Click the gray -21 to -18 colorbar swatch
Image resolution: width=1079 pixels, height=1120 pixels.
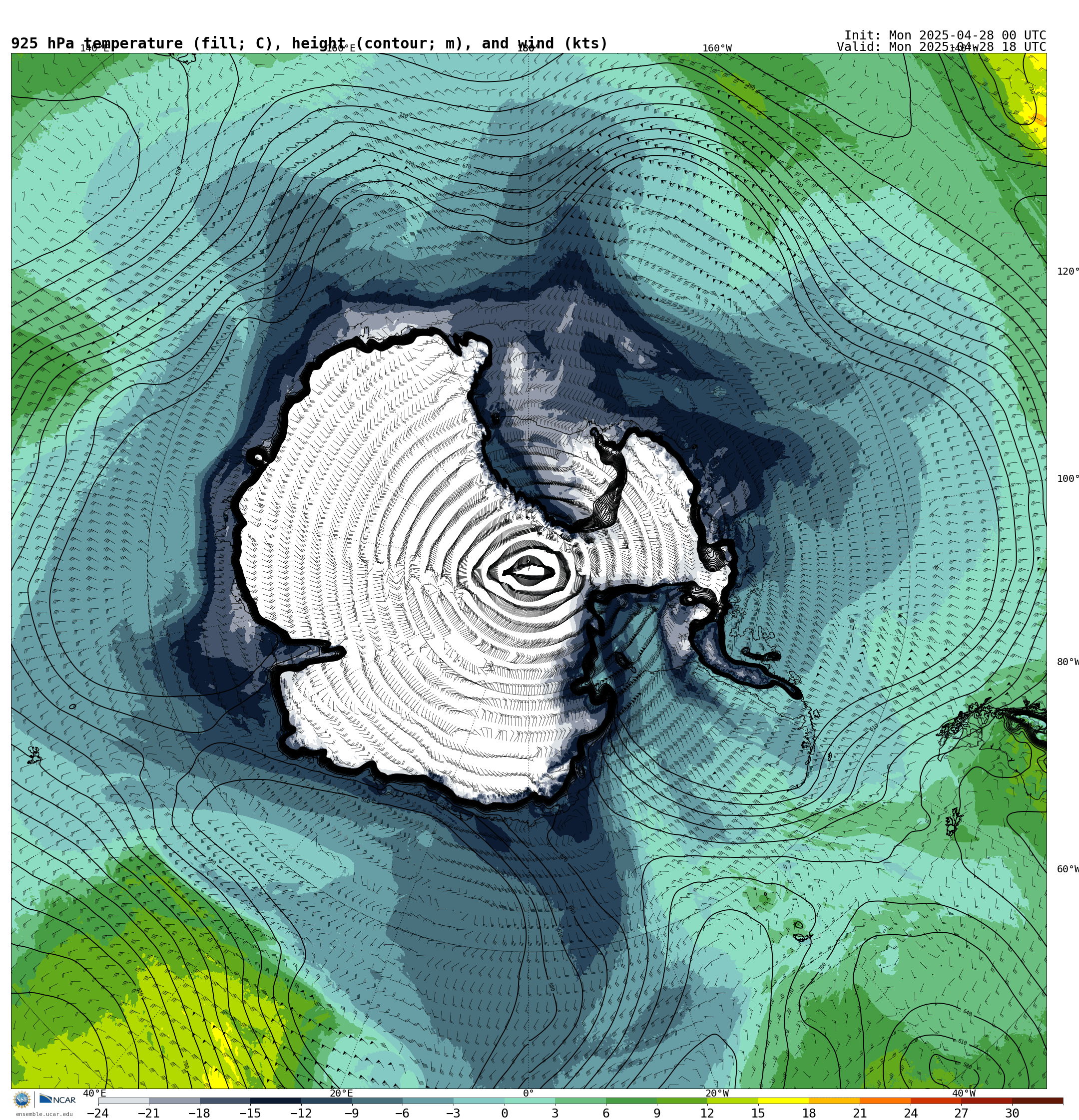[174, 1101]
